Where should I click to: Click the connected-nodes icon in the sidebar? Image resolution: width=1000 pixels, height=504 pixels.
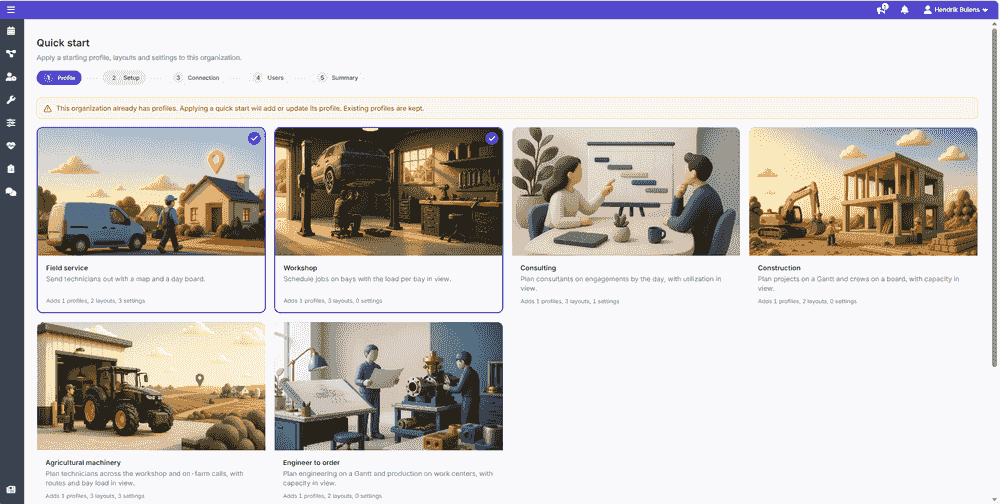coord(11,54)
